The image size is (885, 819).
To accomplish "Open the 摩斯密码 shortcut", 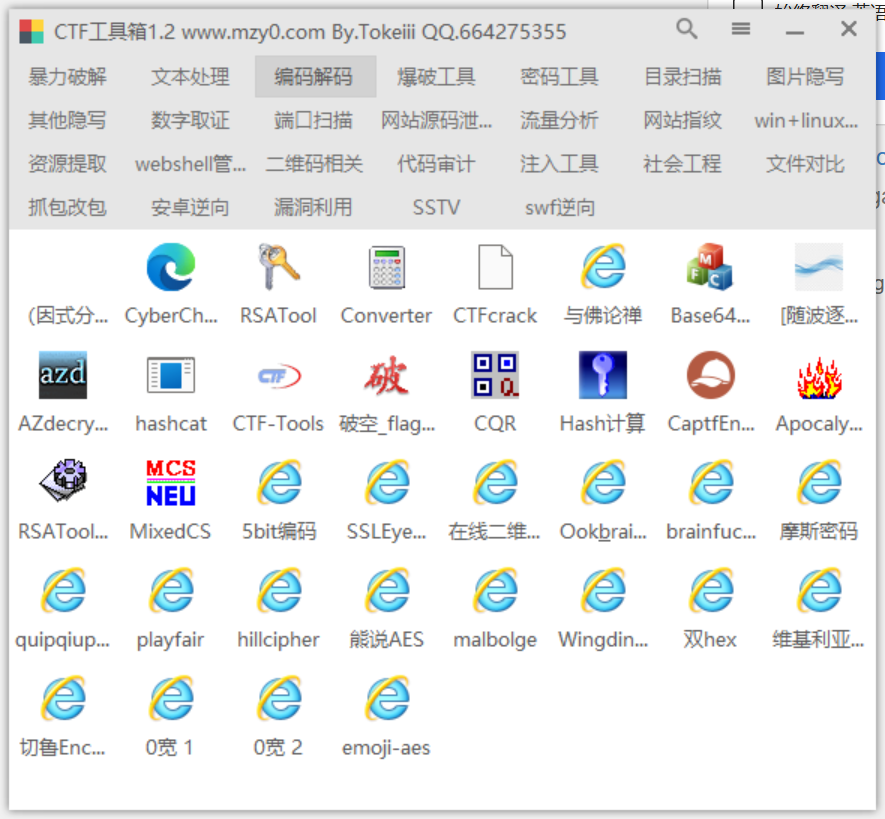I will (819, 484).
